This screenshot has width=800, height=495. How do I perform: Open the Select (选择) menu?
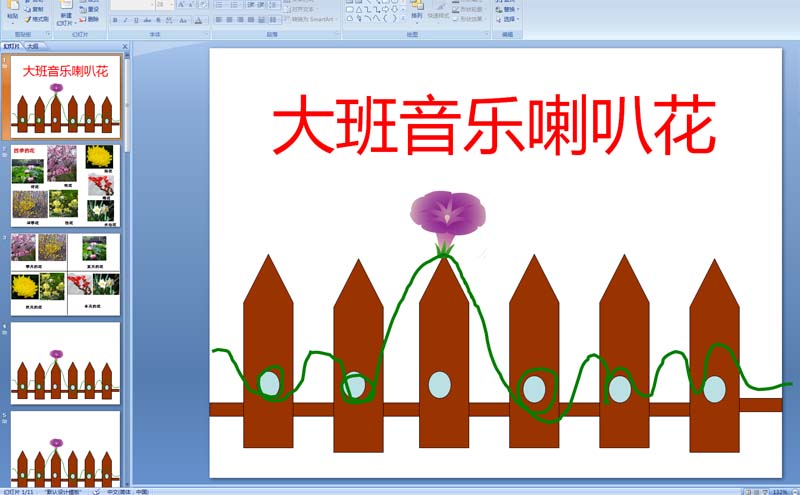(x=508, y=19)
